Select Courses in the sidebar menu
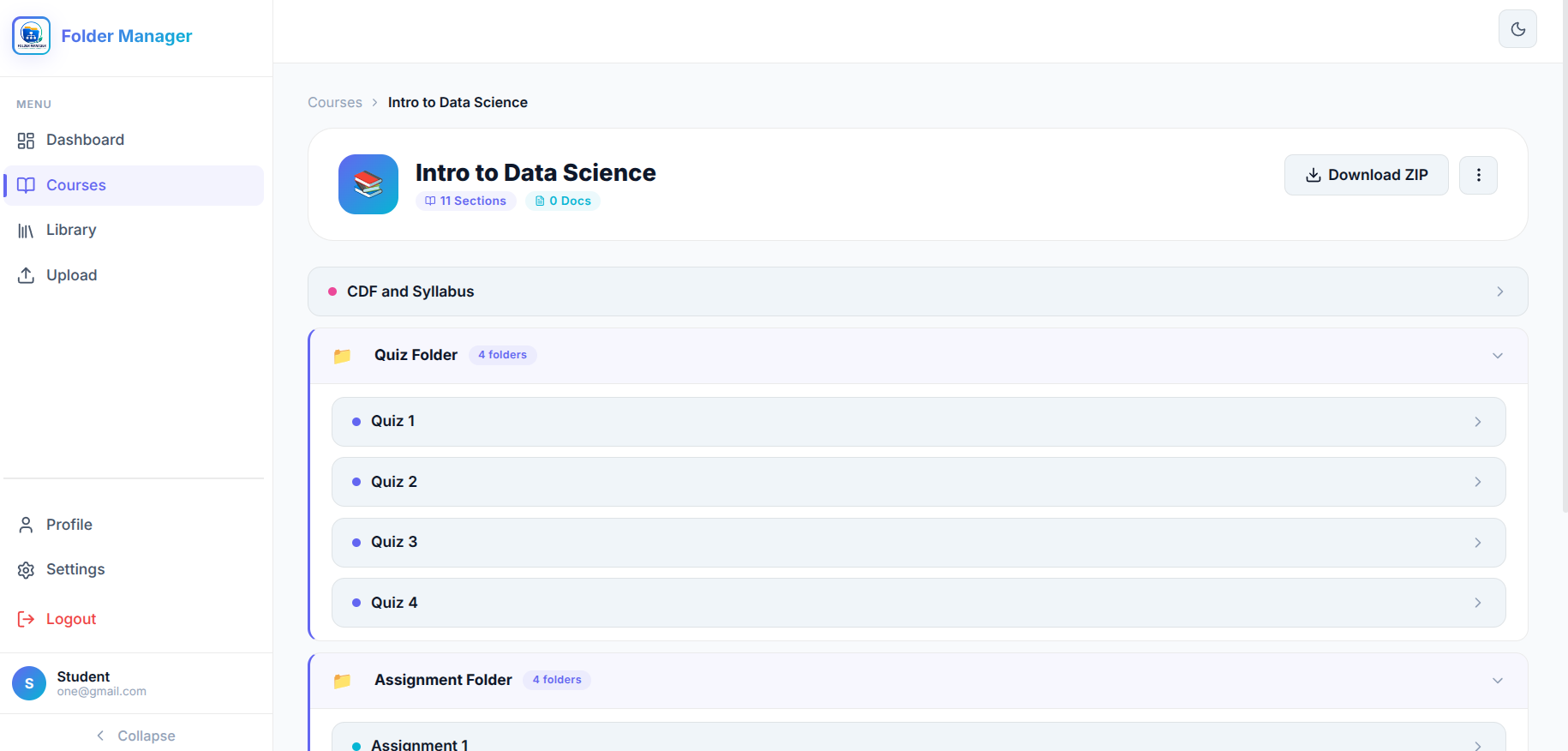Screen dimensions: 1568x751 134,185
